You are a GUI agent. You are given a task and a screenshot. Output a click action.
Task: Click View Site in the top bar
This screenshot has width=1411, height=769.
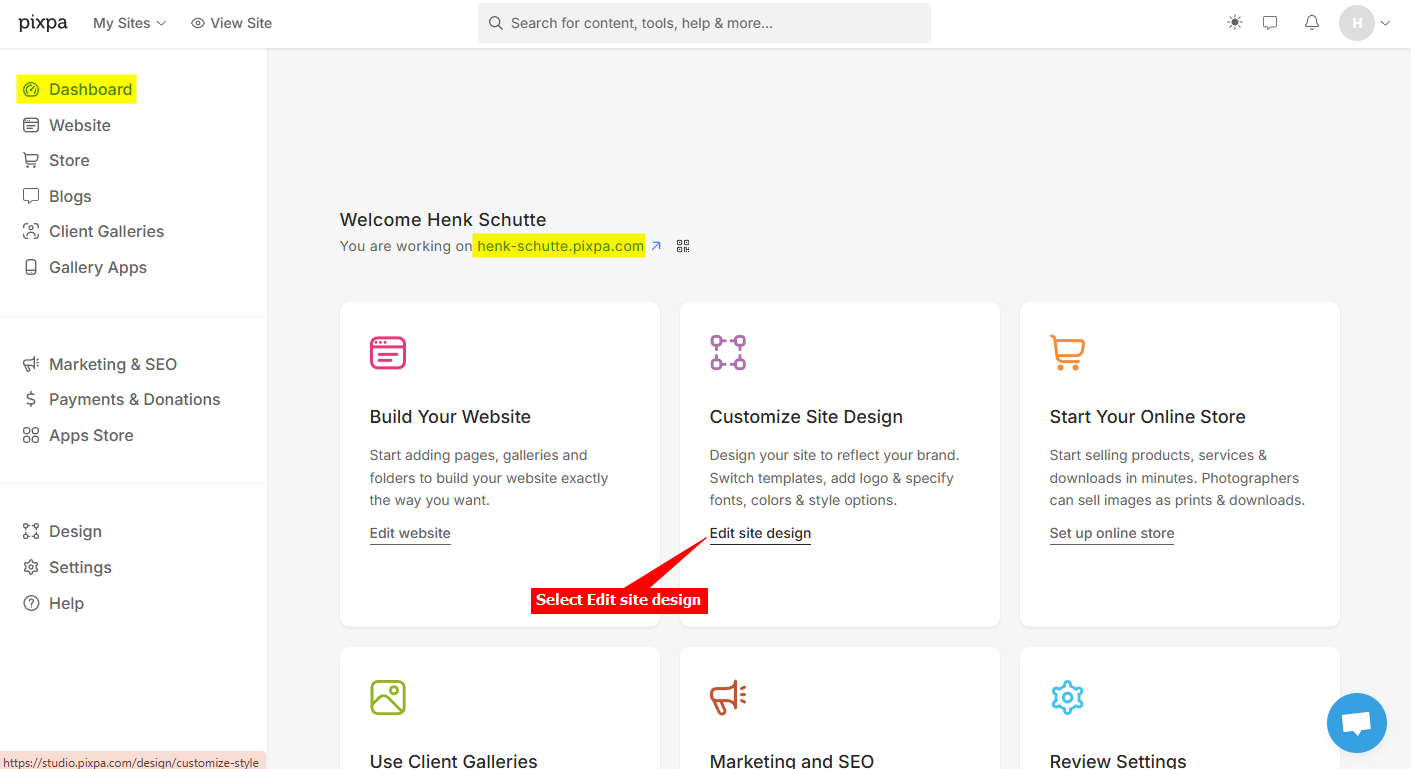click(x=231, y=23)
